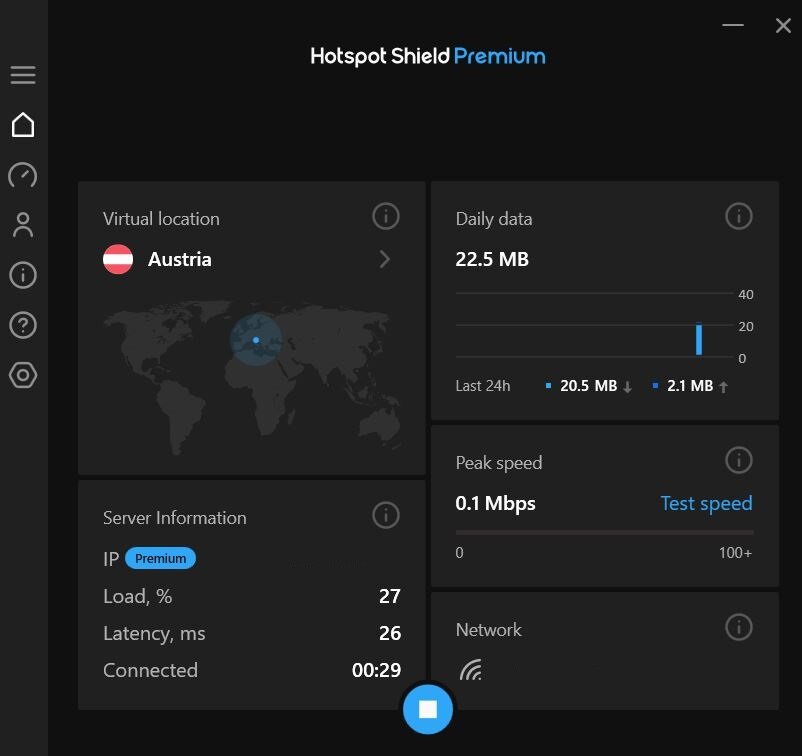Open the speed test gauge icon in the sidebar
The width and height of the screenshot is (802, 756).
23,175
